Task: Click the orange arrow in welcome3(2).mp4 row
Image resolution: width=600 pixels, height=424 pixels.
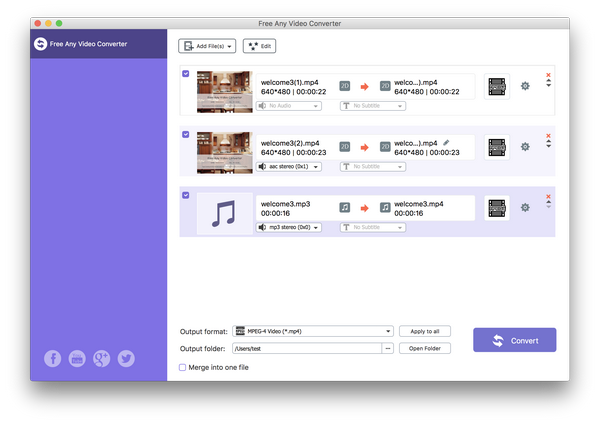Action: pyautogui.click(x=365, y=147)
